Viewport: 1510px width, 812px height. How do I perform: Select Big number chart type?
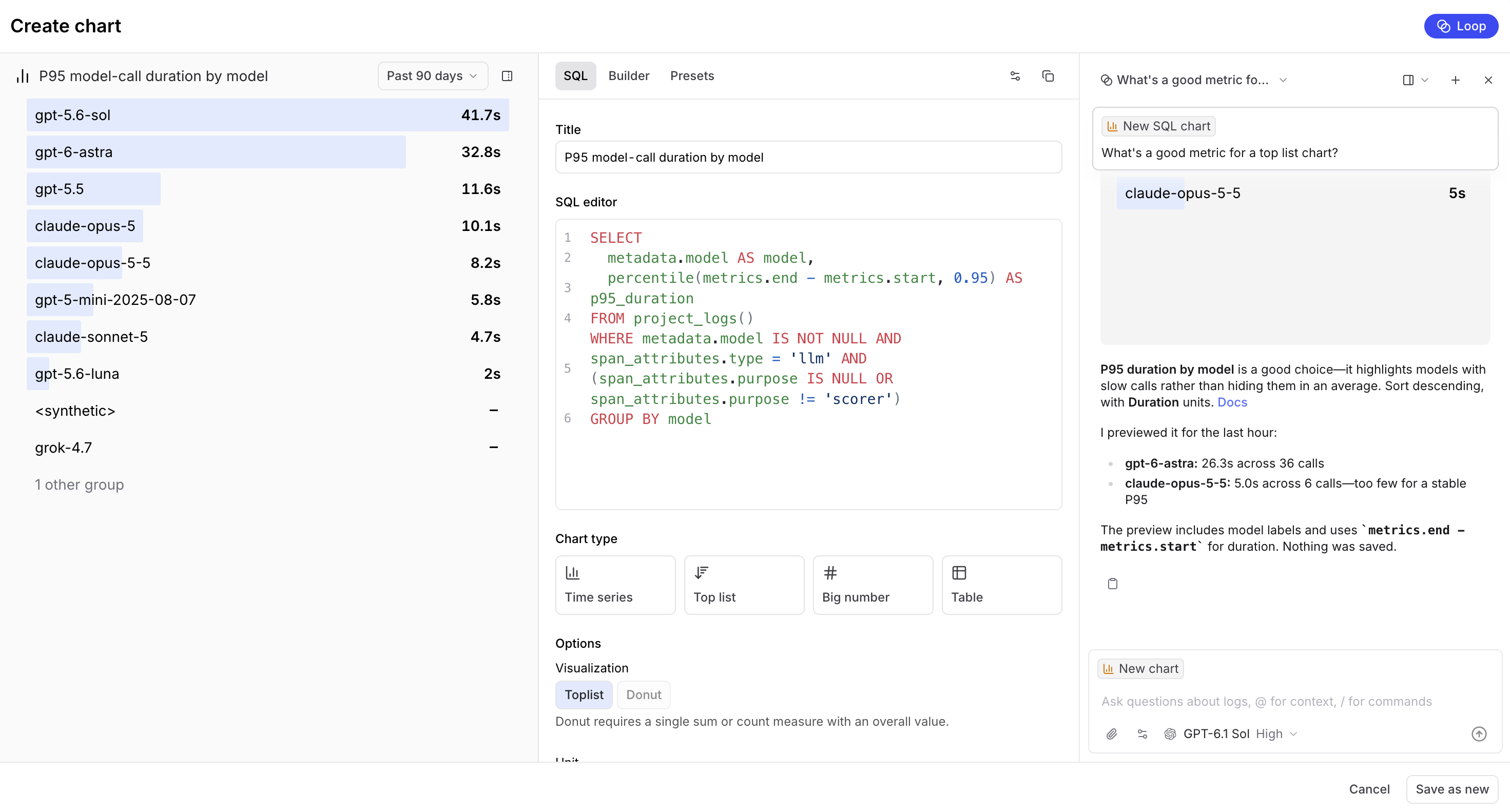(873, 585)
